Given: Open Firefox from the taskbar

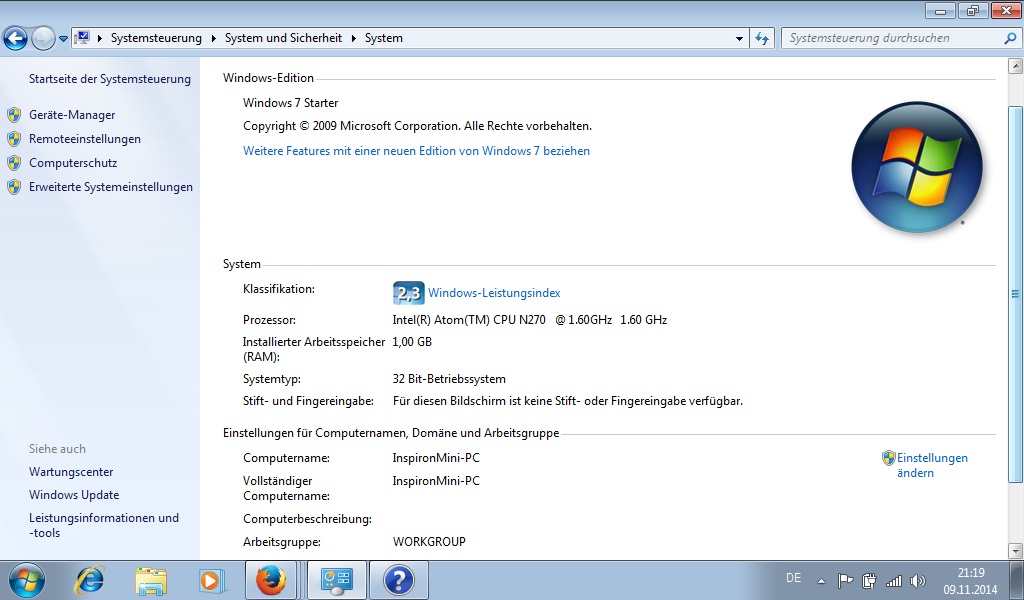Looking at the screenshot, I should pos(270,580).
